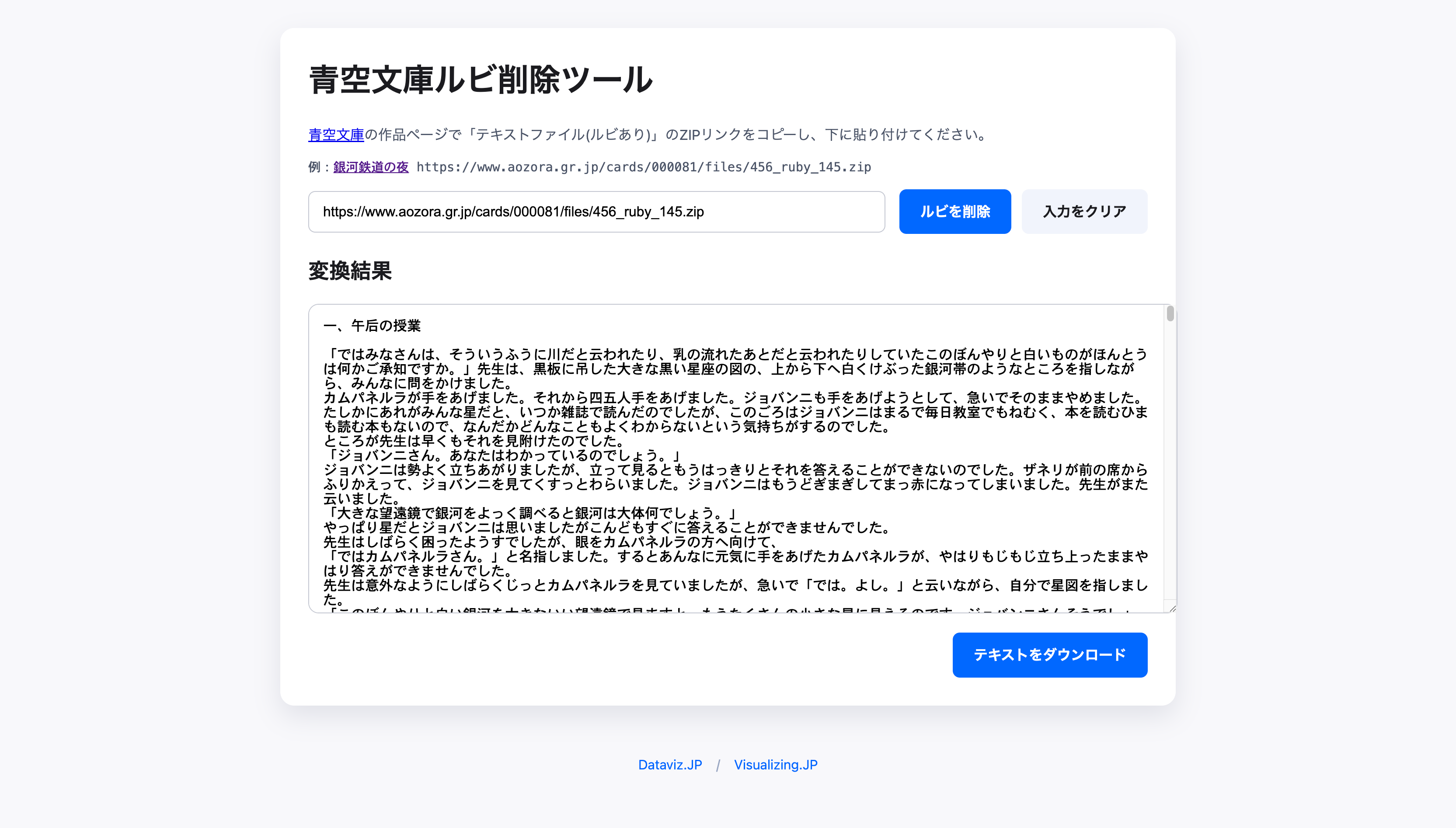The height and width of the screenshot is (828, 1456).
Task: Download result with テキストをダウンロード button
Action: pyautogui.click(x=1049, y=654)
